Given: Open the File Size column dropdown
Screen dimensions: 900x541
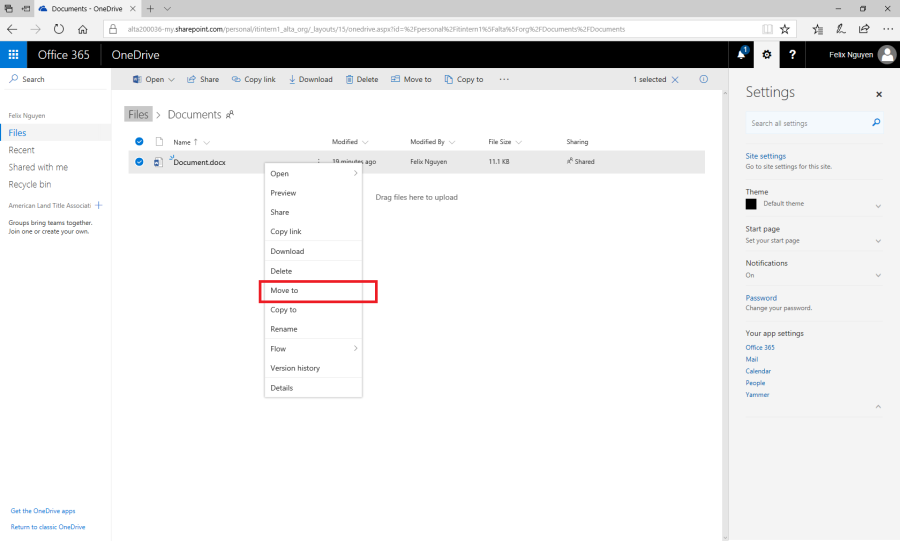Looking at the screenshot, I should pos(518,142).
